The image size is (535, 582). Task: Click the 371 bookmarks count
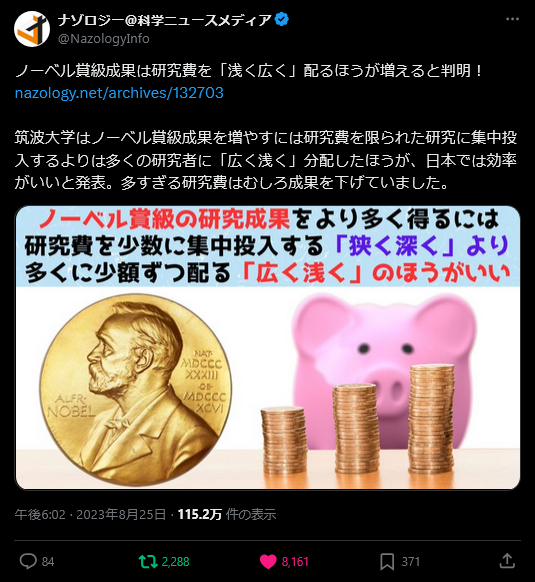pos(411,562)
